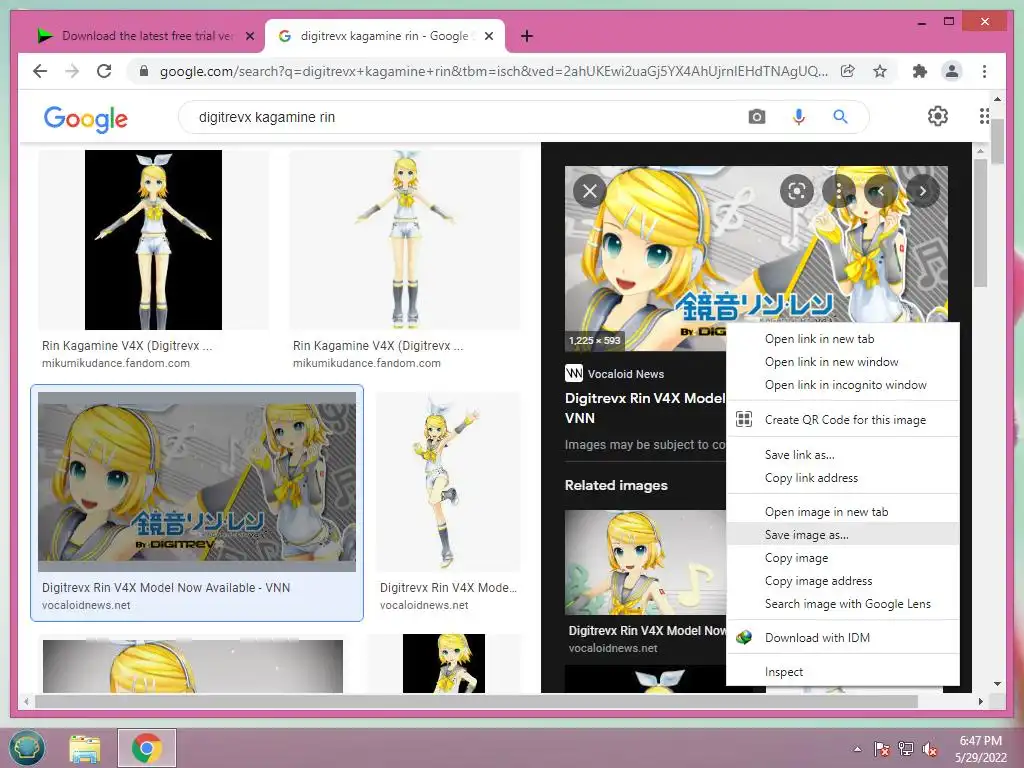Show the next image in preview
The height and width of the screenshot is (768, 1024).
click(x=923, y=191)
